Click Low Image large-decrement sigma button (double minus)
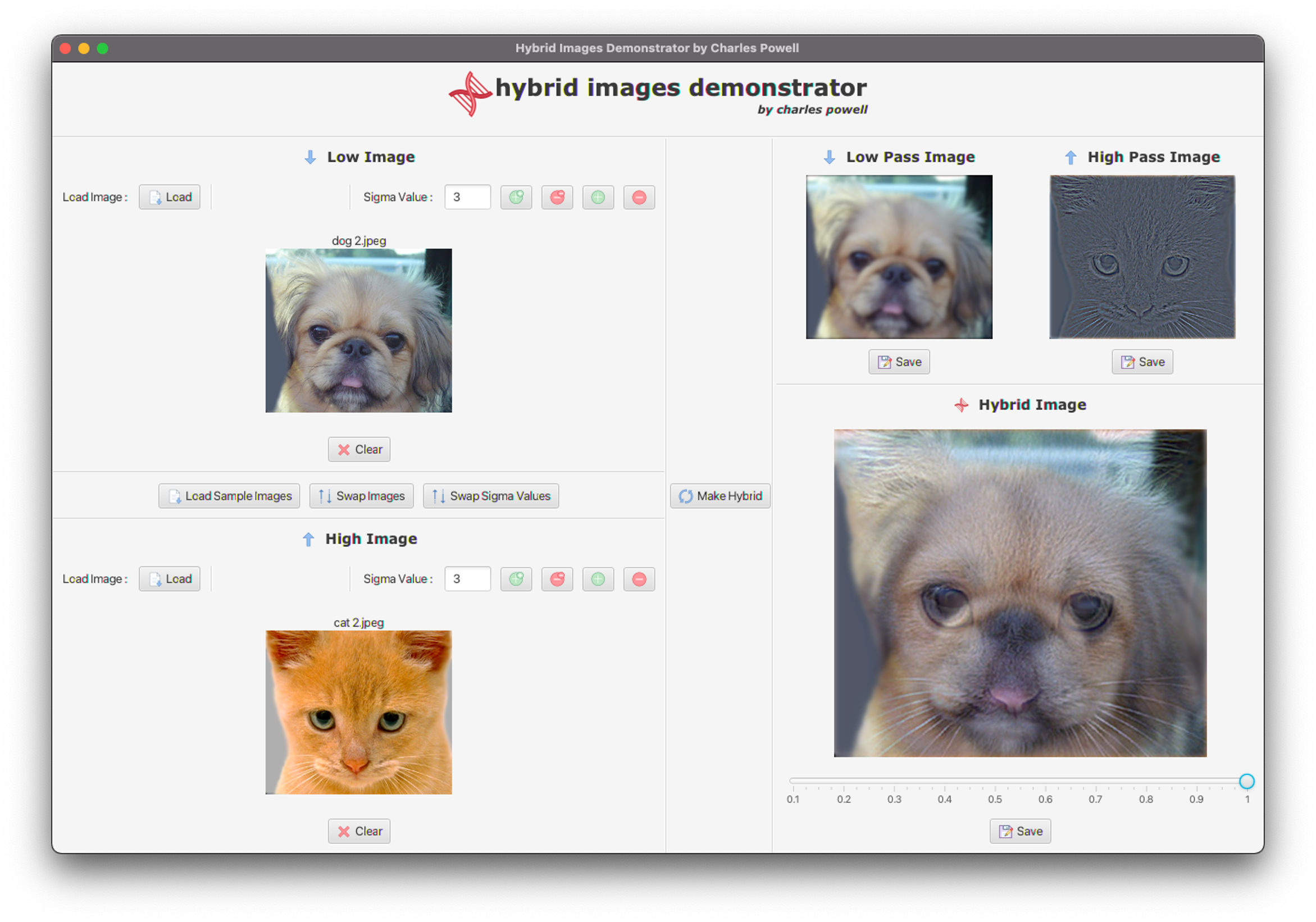This screenshot has height=922, width=1316. click(x=557, y=197)
